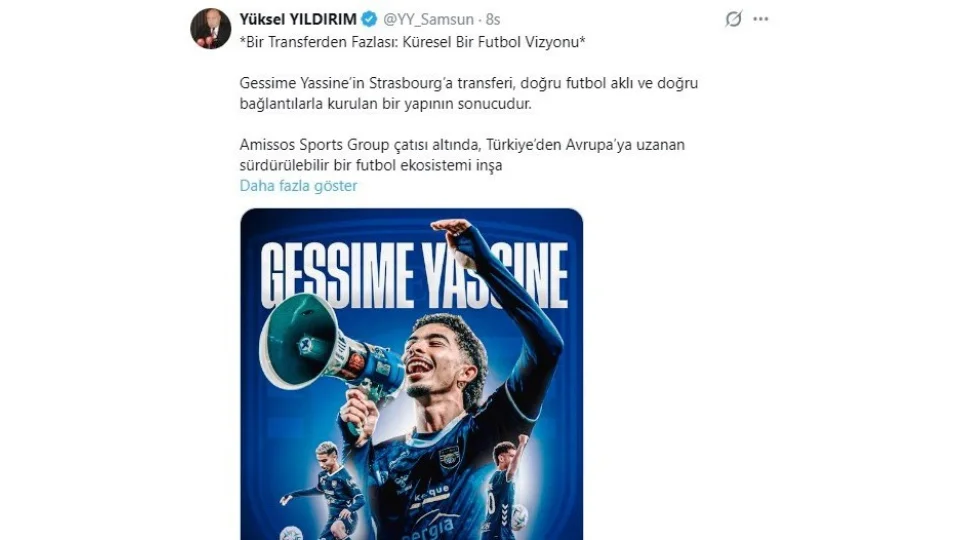This screenshot has height=540, width=960.
Task: Open Yüksel YILDIRIM's profile avatar
Action: [x=210, y=28]
